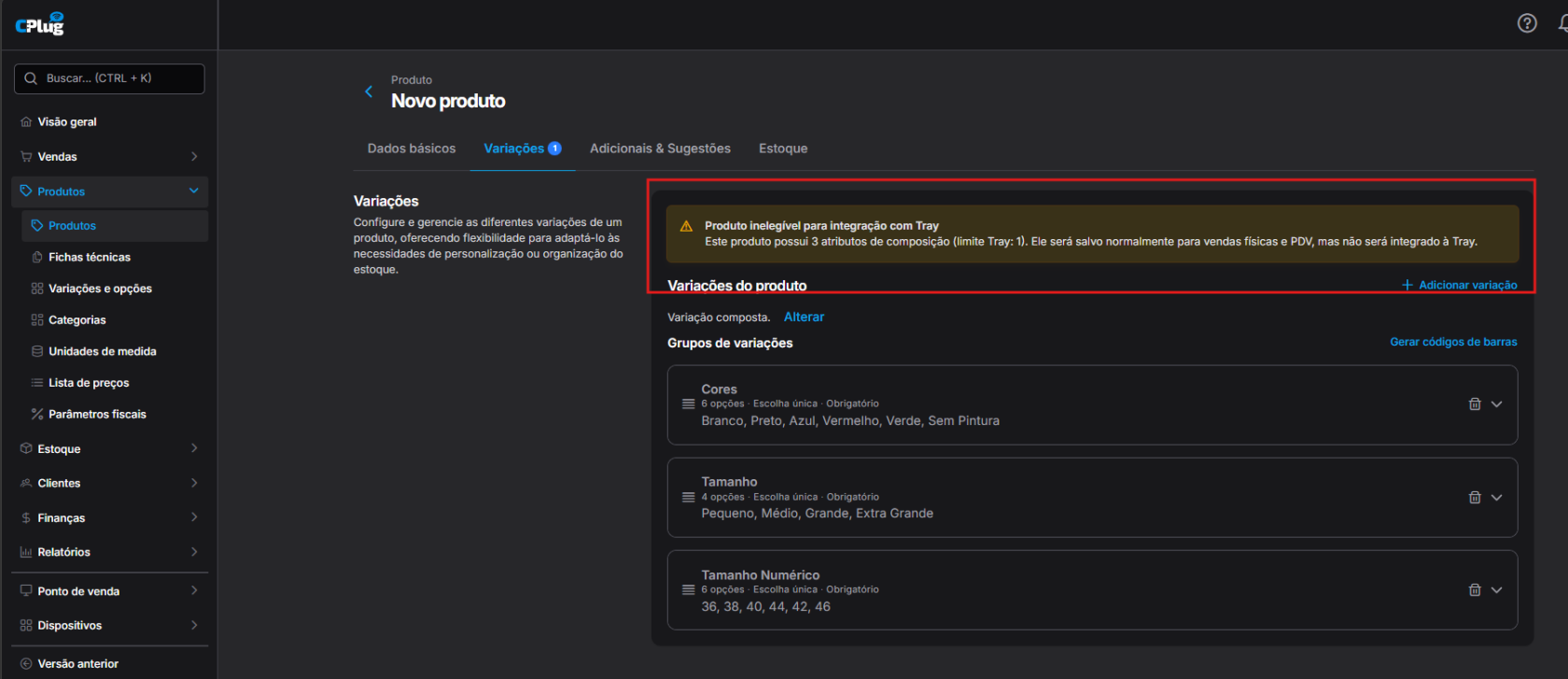
Task: Click the CPlug logo
Action: (x=40, y=24)
